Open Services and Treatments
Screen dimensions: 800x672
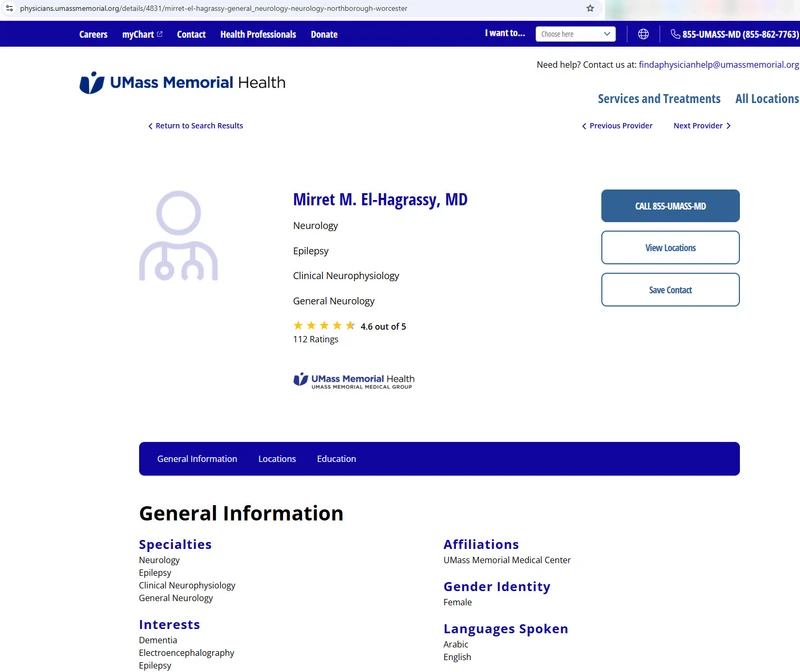659,98
